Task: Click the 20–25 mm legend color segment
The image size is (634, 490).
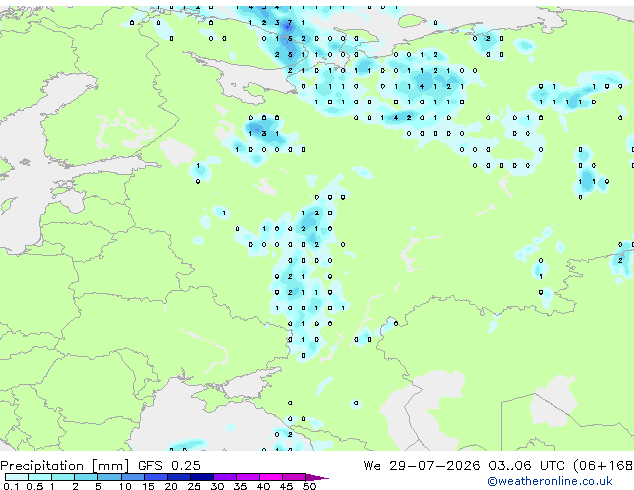Action: 179,477
